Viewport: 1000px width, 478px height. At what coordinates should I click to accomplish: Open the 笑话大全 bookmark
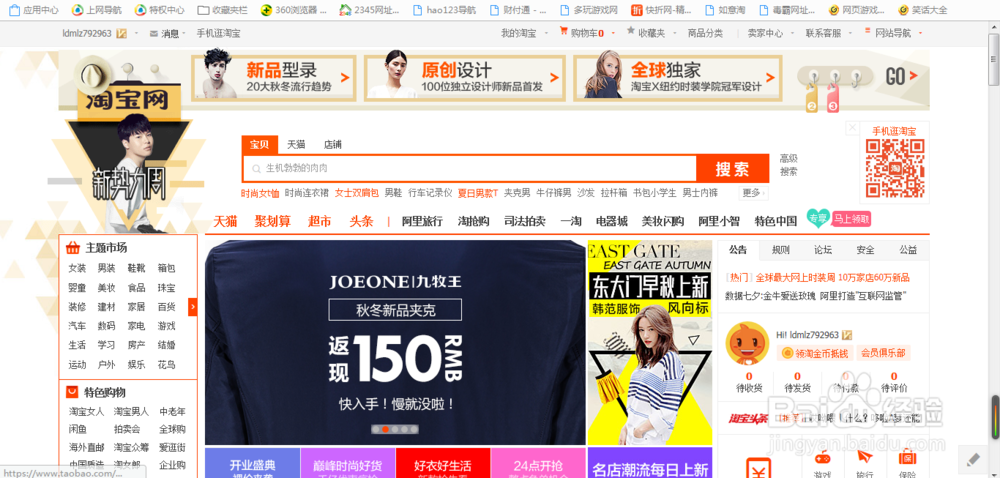tap(923, 10)
